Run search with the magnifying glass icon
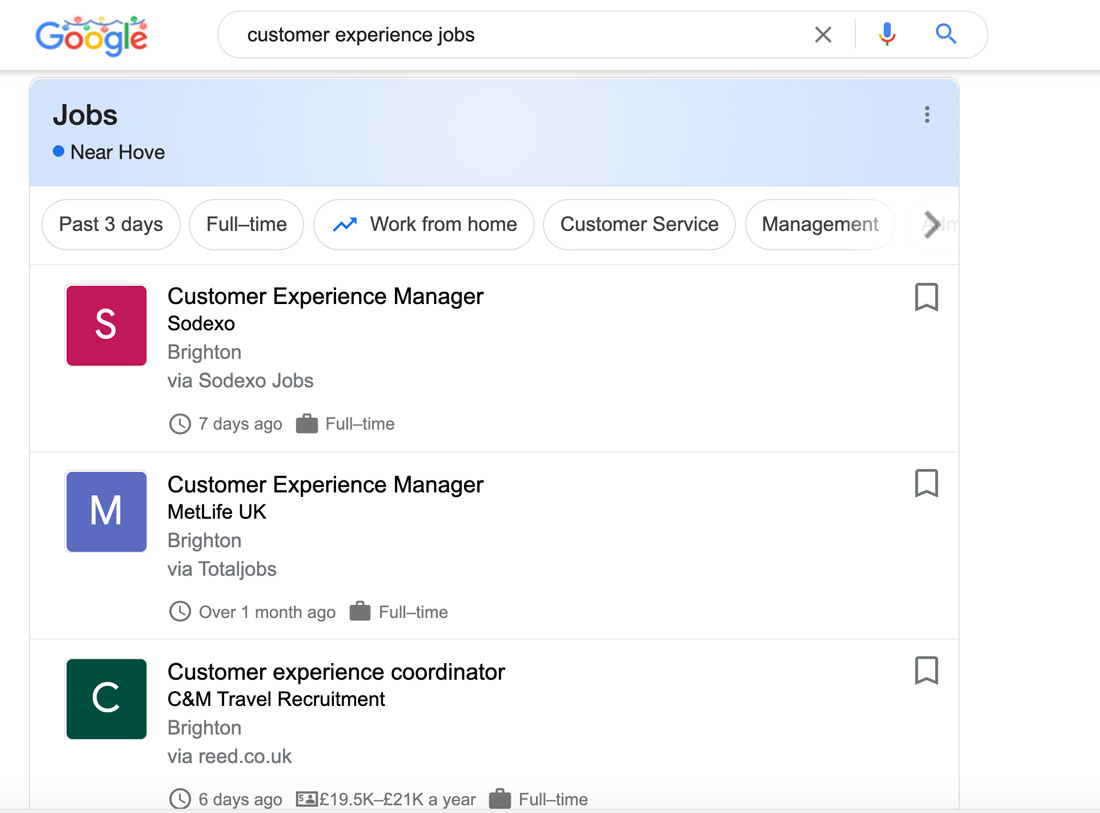Image resolution: width=1100 pixels, height=813 pixels. [x=946, y=34]
